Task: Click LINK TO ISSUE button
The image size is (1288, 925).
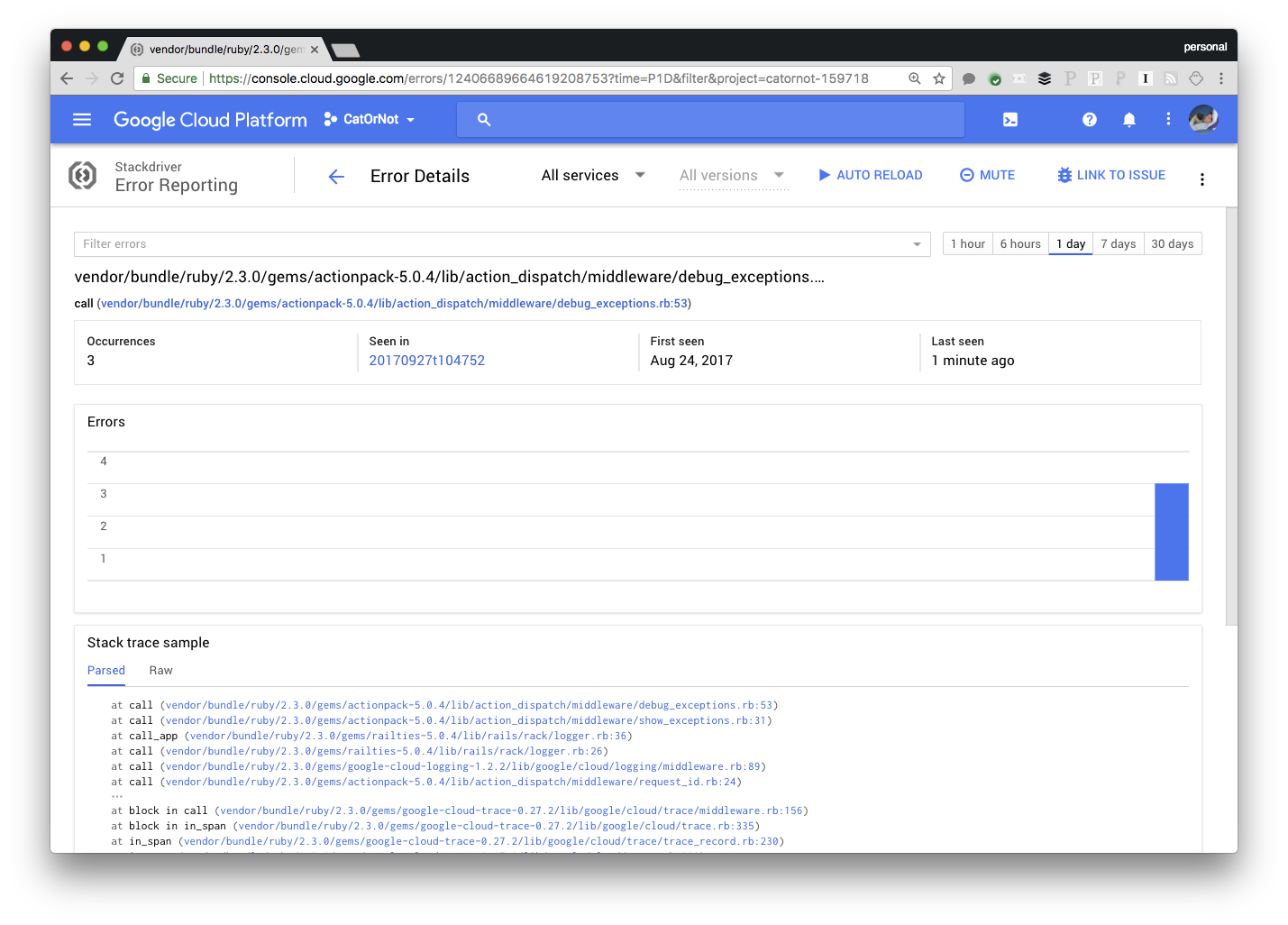Action: tap(1111, 175)
